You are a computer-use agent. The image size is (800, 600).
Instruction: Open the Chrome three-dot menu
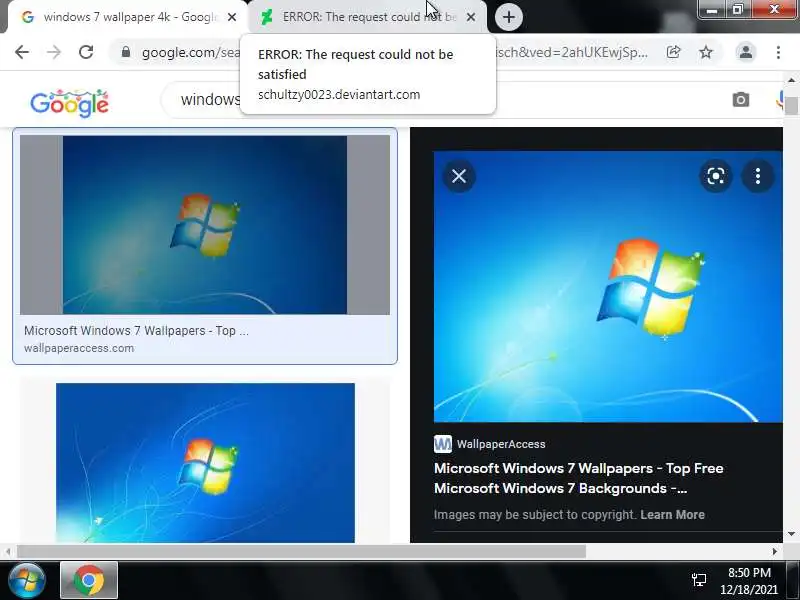(x=778, y=52)
